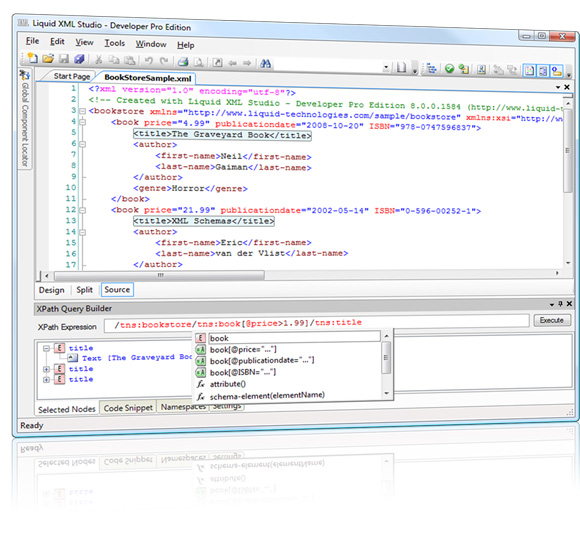Click the Copy toolbar icon
580x542 pixels.
pyautogui.click(x=114, y=60)
